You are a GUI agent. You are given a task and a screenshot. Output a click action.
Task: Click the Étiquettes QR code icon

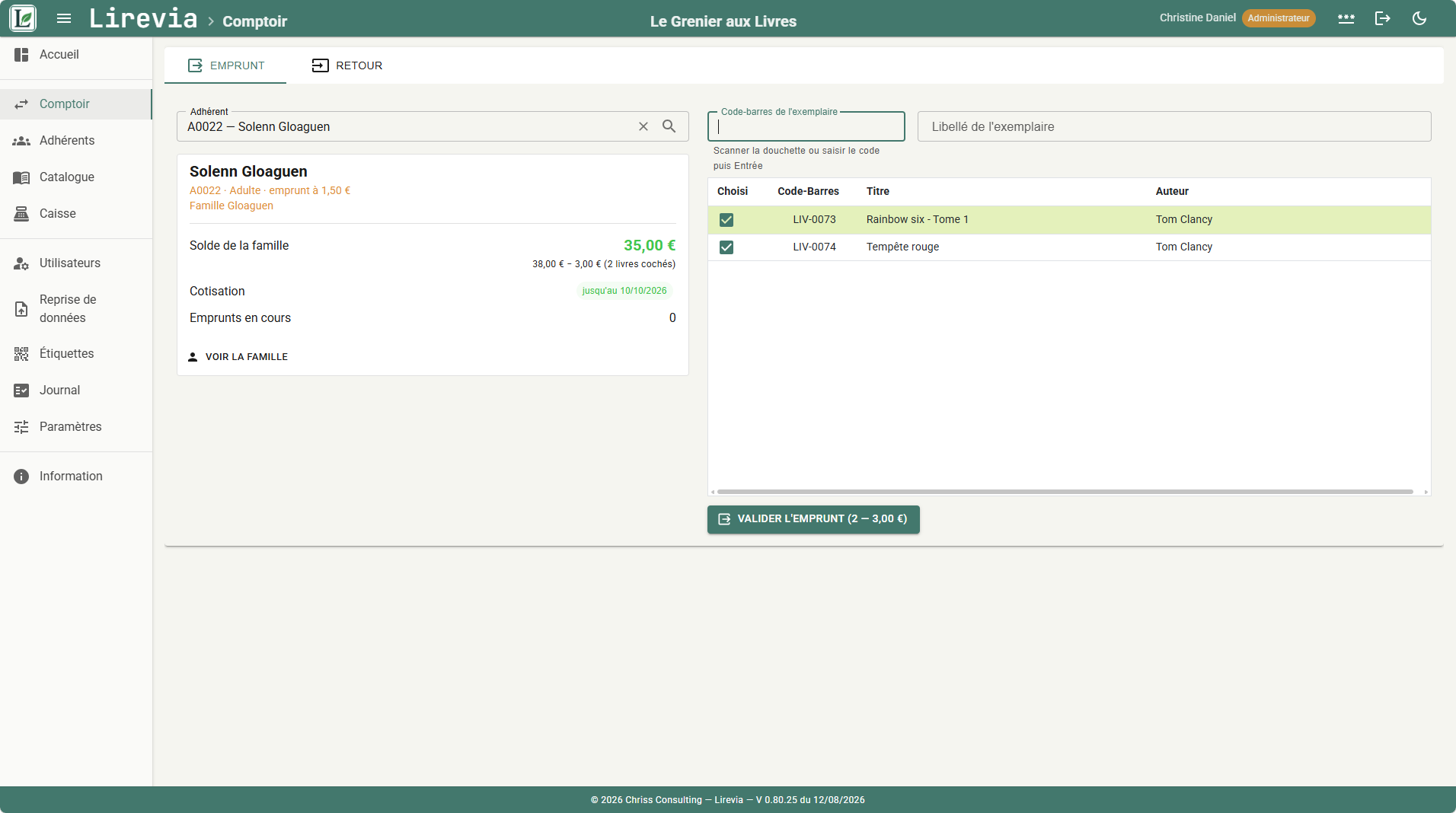[21, 354]
